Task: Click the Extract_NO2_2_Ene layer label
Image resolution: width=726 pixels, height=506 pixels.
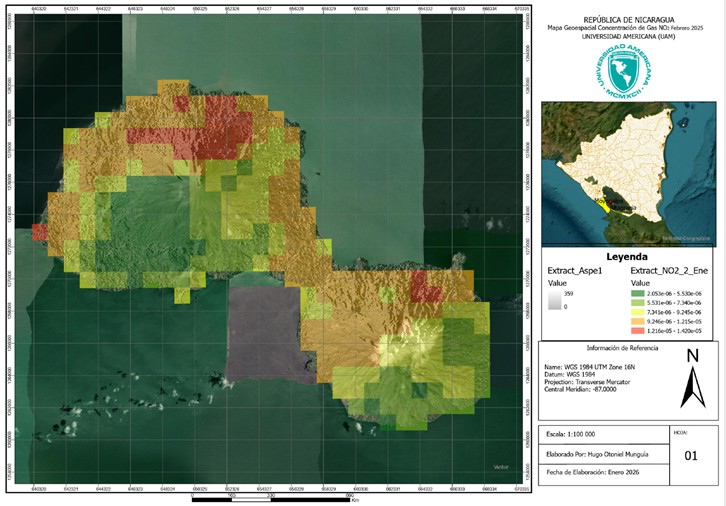Action: pos(669,271)
